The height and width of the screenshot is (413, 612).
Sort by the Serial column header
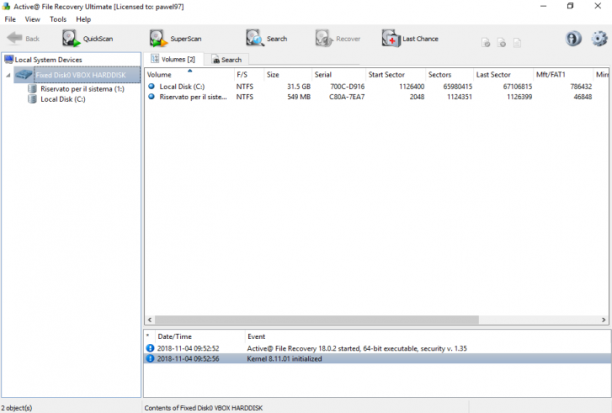click(339, 75)
